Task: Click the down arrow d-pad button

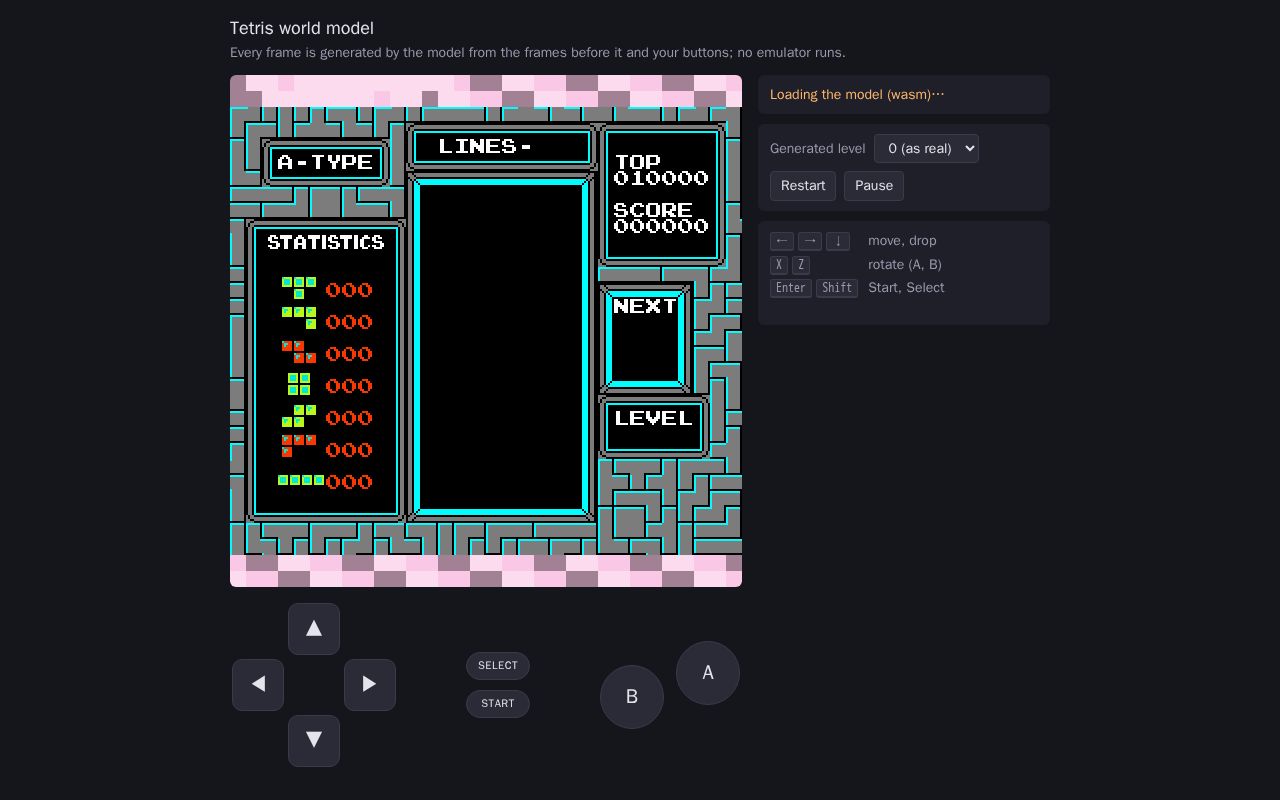Action: point(314,741)
